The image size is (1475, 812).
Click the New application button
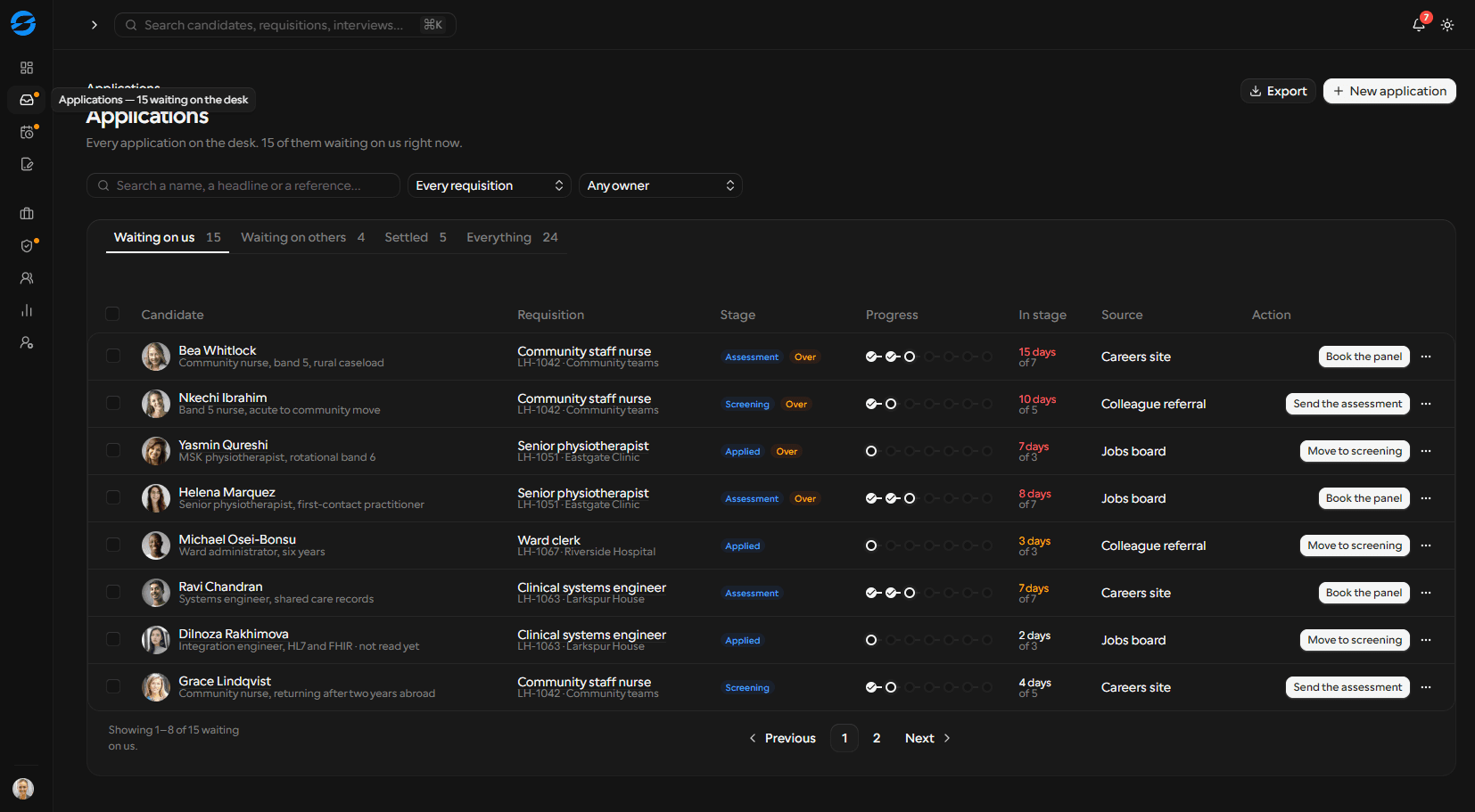1389,91
